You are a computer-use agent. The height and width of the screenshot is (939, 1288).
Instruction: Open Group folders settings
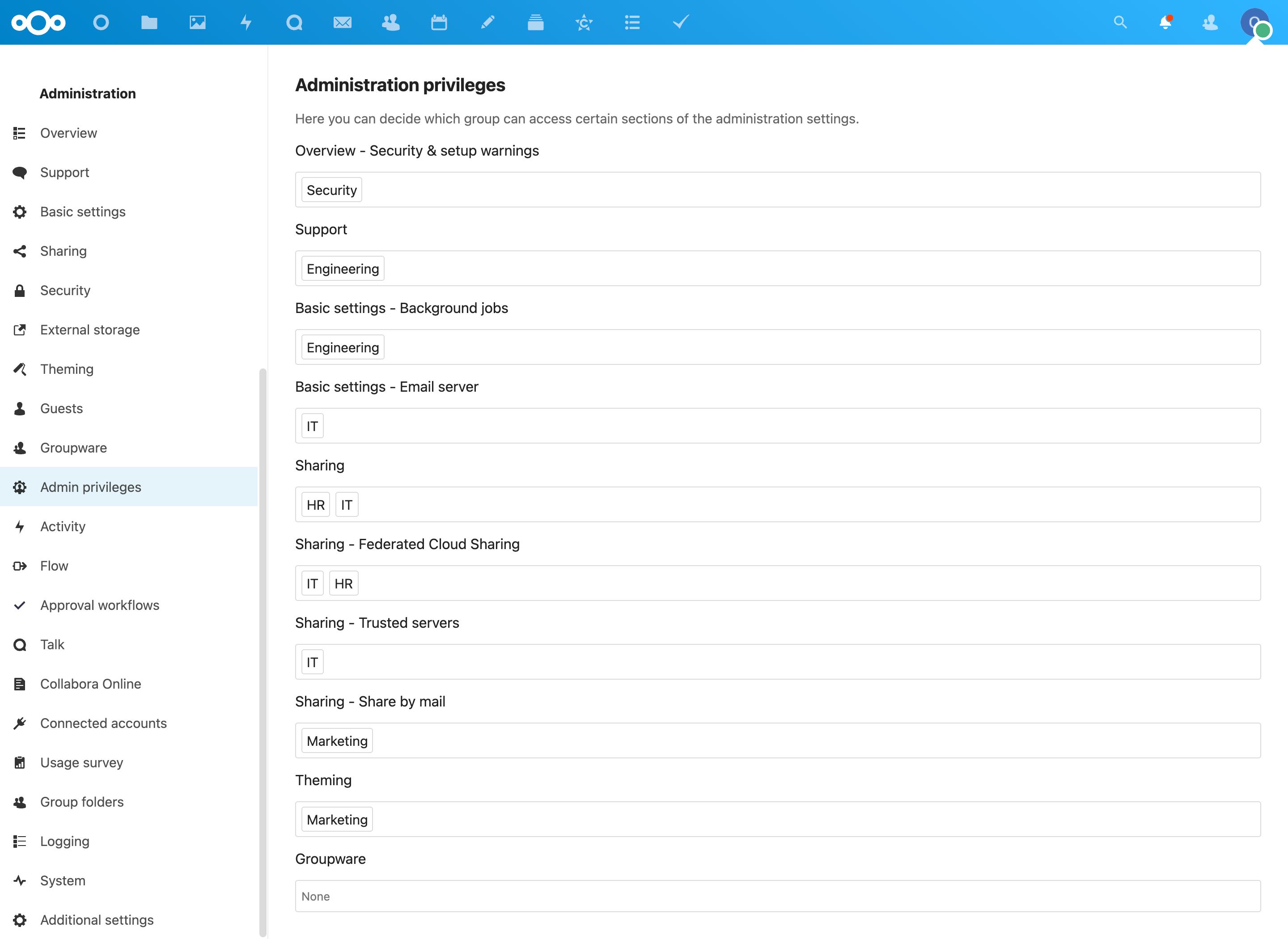tap(129, 802)
